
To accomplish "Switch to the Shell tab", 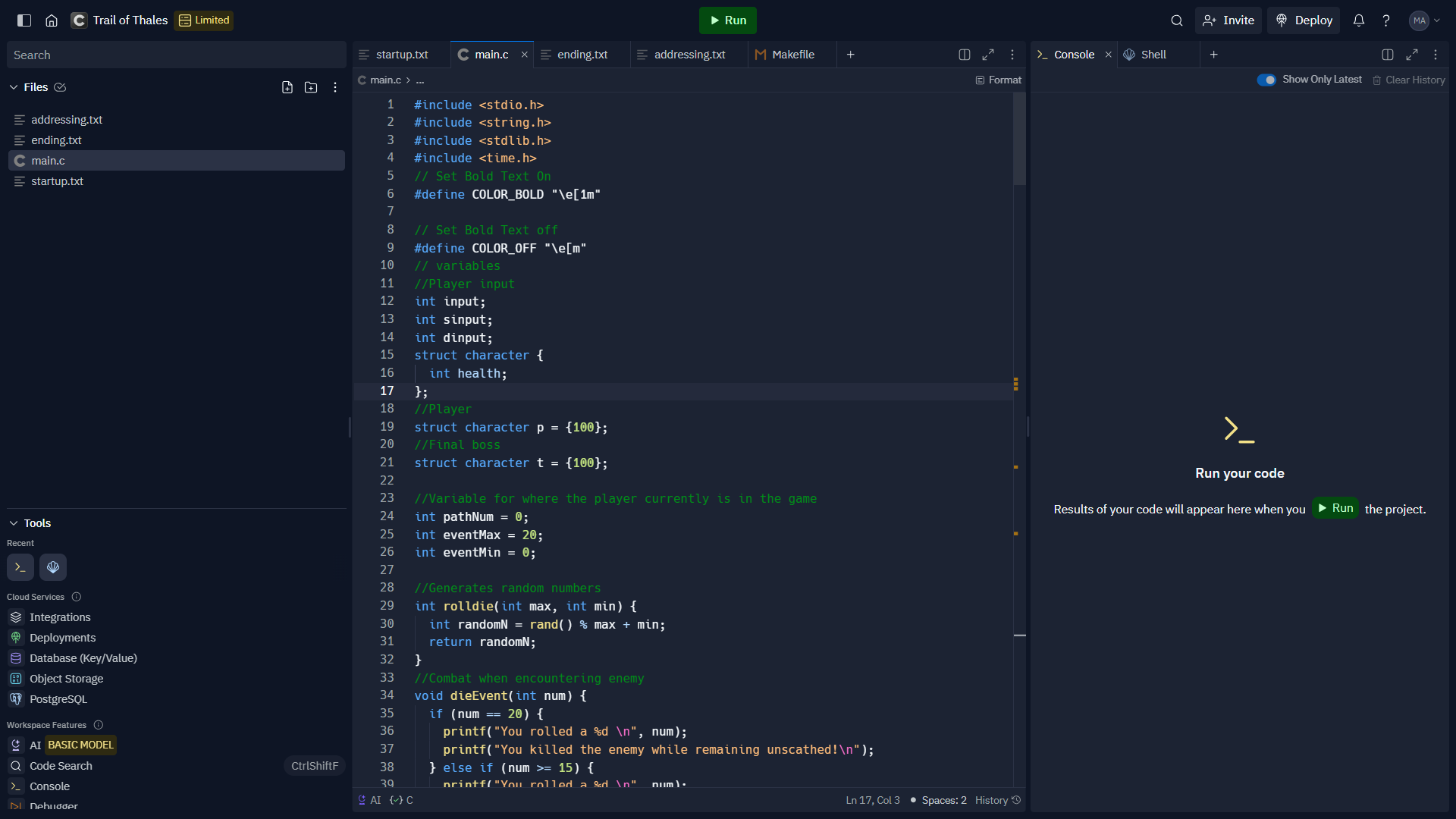I will tap(1153, 55).
